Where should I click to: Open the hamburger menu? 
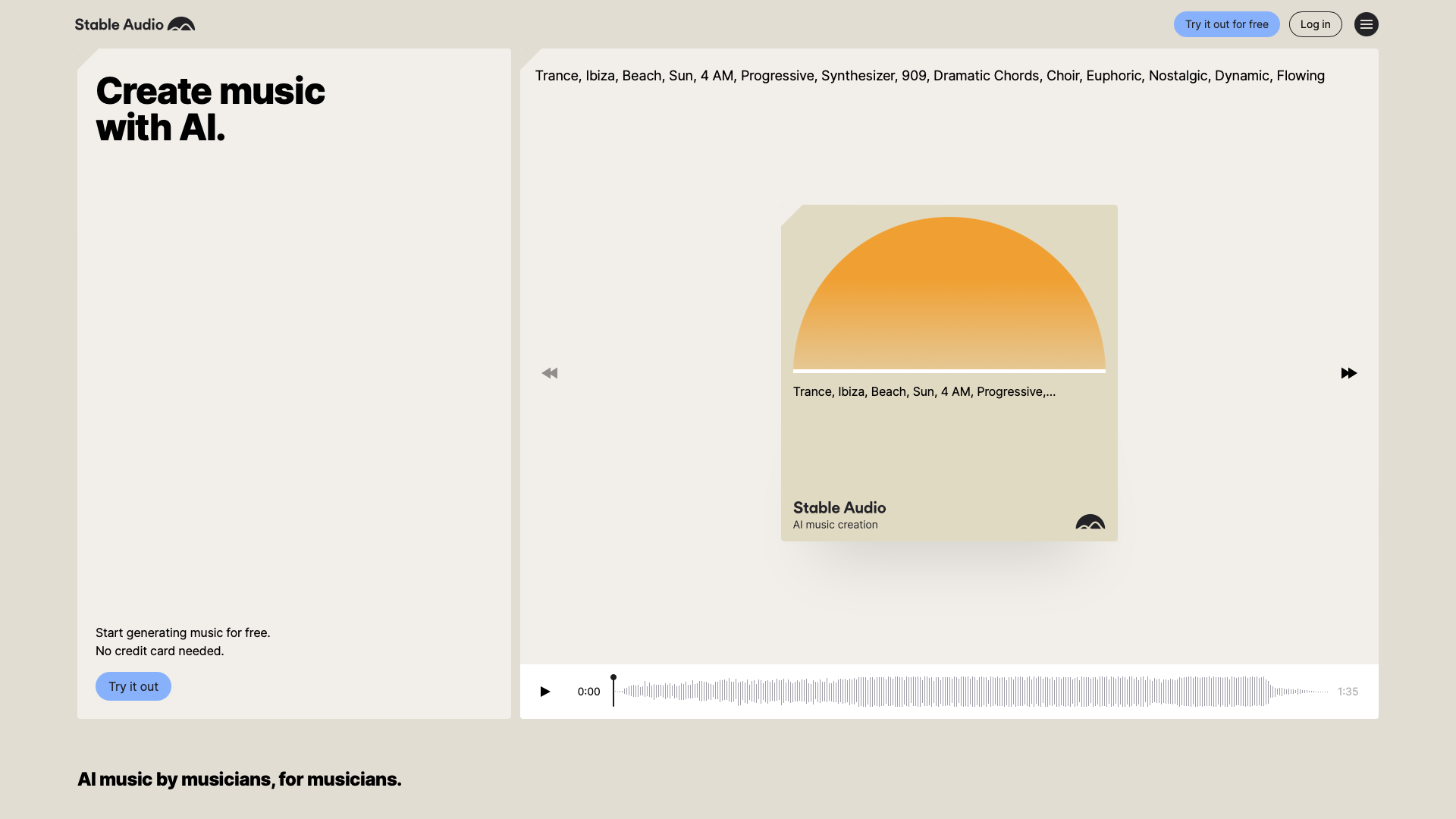[1366, 24]
